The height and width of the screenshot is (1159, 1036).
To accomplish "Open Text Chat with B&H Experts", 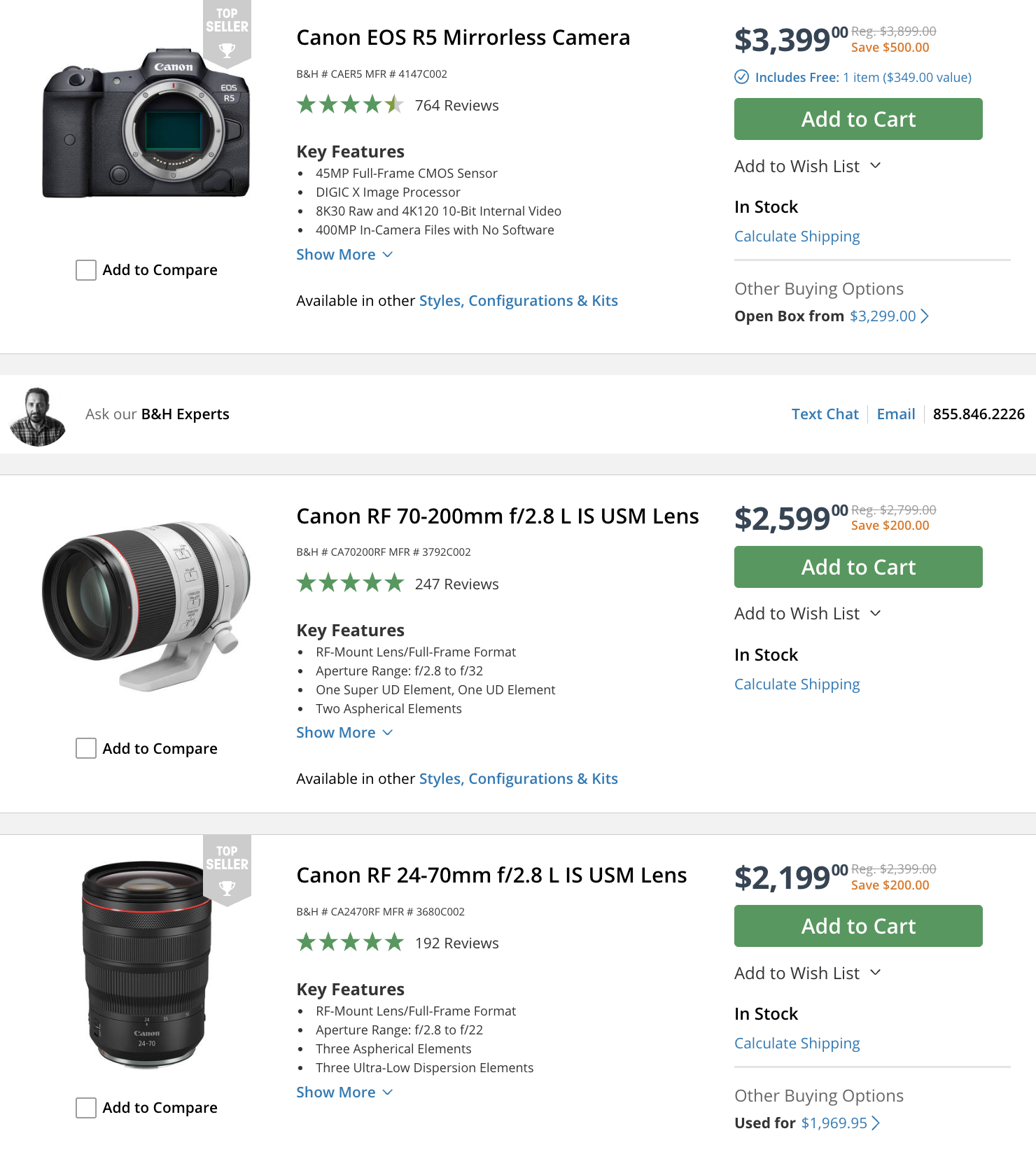I will coord(825,414).
